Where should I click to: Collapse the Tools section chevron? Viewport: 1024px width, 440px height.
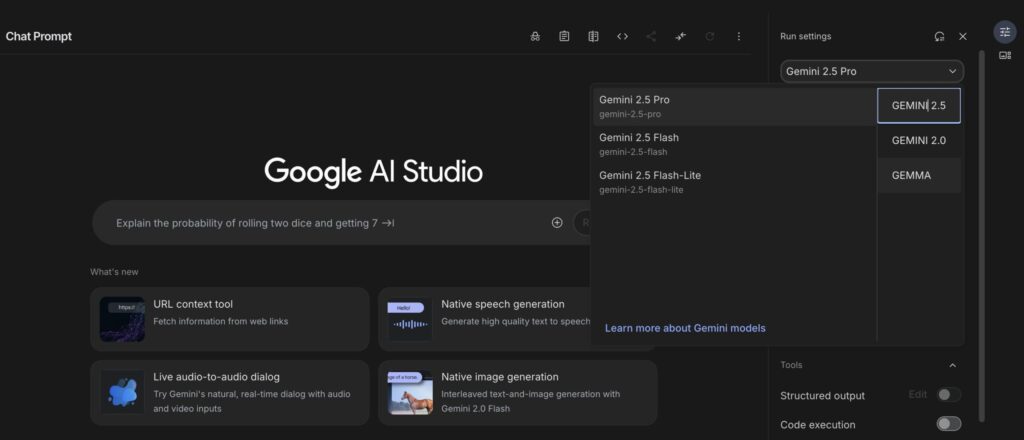tap(952, 365)
